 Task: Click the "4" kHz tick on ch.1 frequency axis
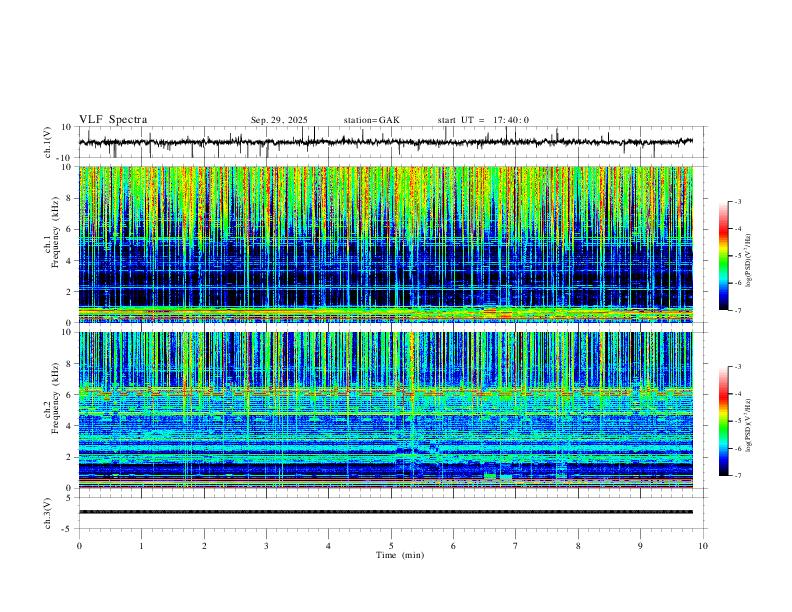[x=70, y=261]
